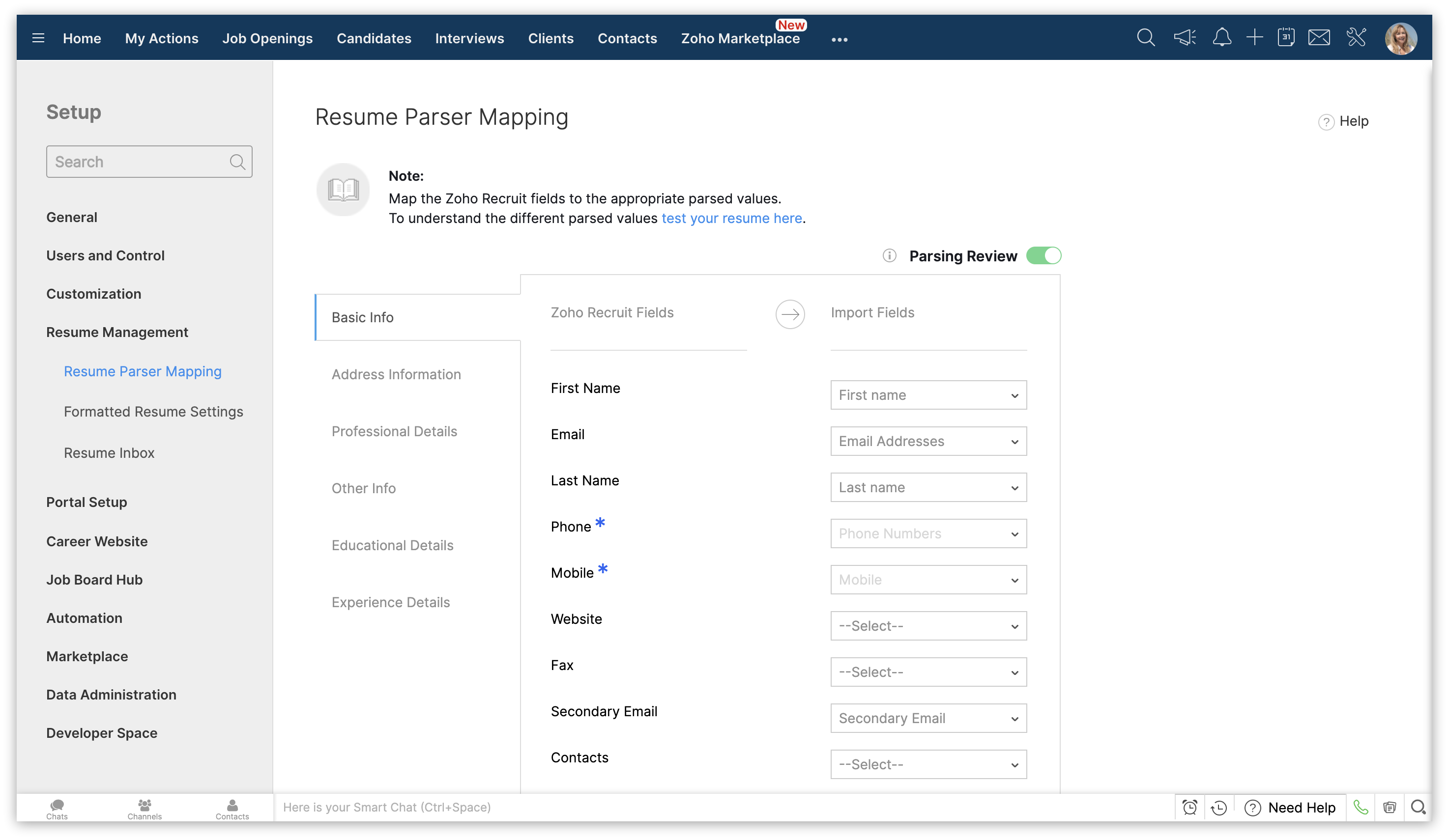
Task: Click the phone call icon in bottom bar
Action: click(1361, 807)
